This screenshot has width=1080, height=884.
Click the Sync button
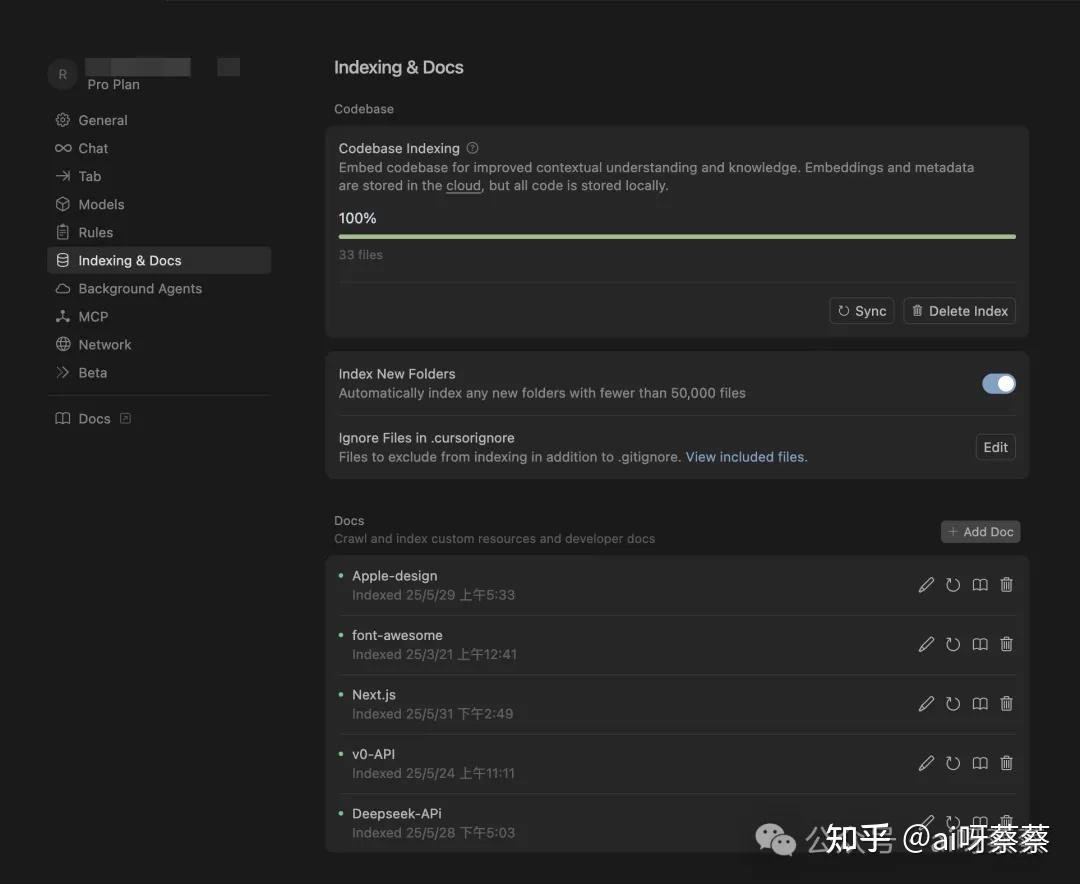coord(861,311)
